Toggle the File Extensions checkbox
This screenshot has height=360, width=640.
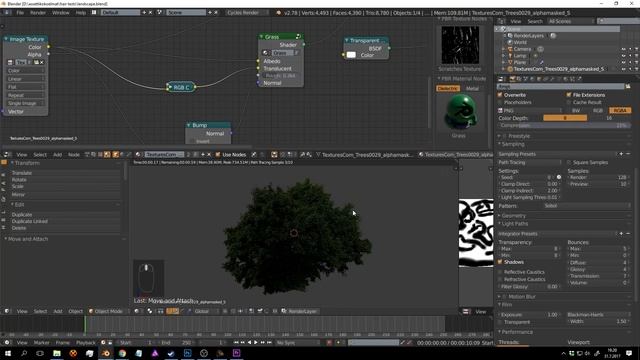click(569, 95)
